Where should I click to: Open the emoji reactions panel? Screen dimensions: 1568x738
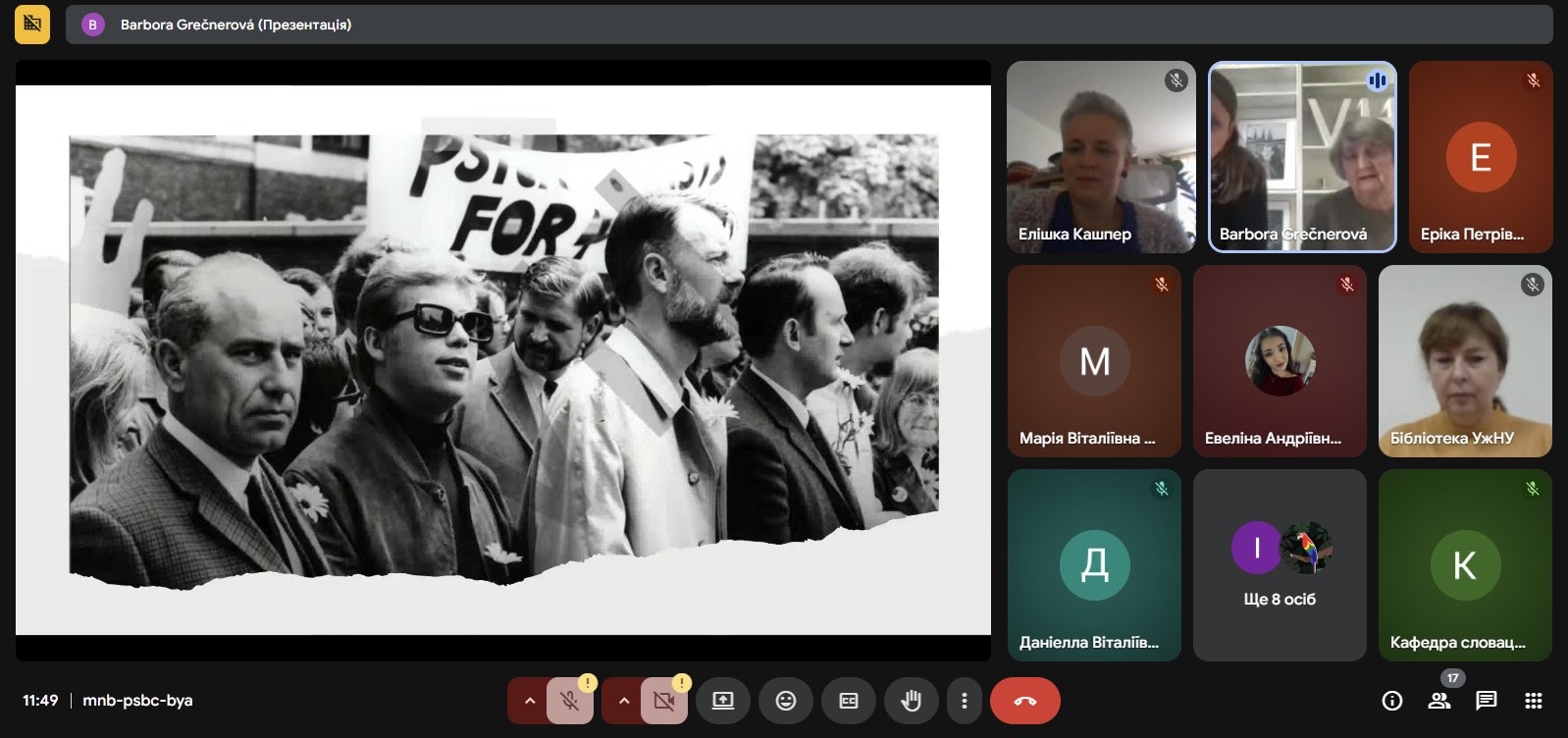tap(786, 701)
